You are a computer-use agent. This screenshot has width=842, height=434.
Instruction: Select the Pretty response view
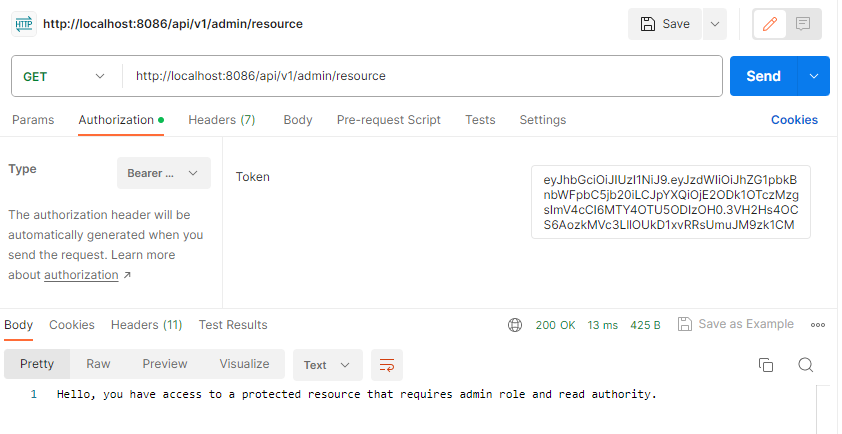point(37,364)
